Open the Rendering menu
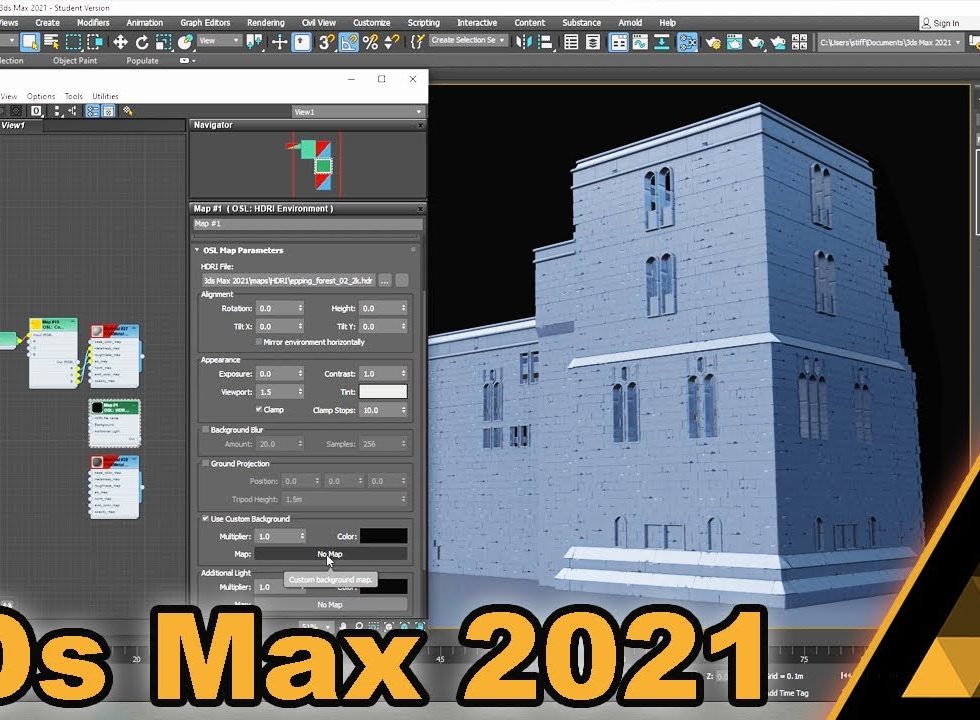 pyautogui.click(x=266, y=22)
